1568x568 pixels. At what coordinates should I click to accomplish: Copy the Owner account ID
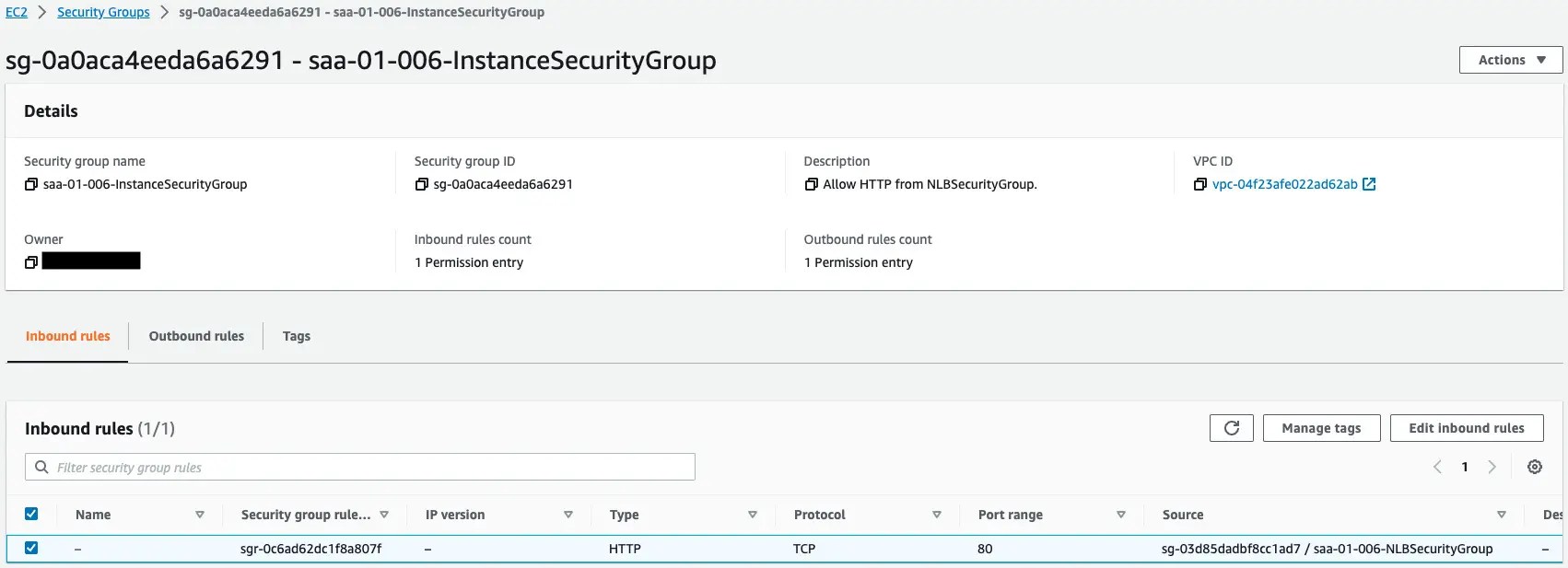coord(31,262)
